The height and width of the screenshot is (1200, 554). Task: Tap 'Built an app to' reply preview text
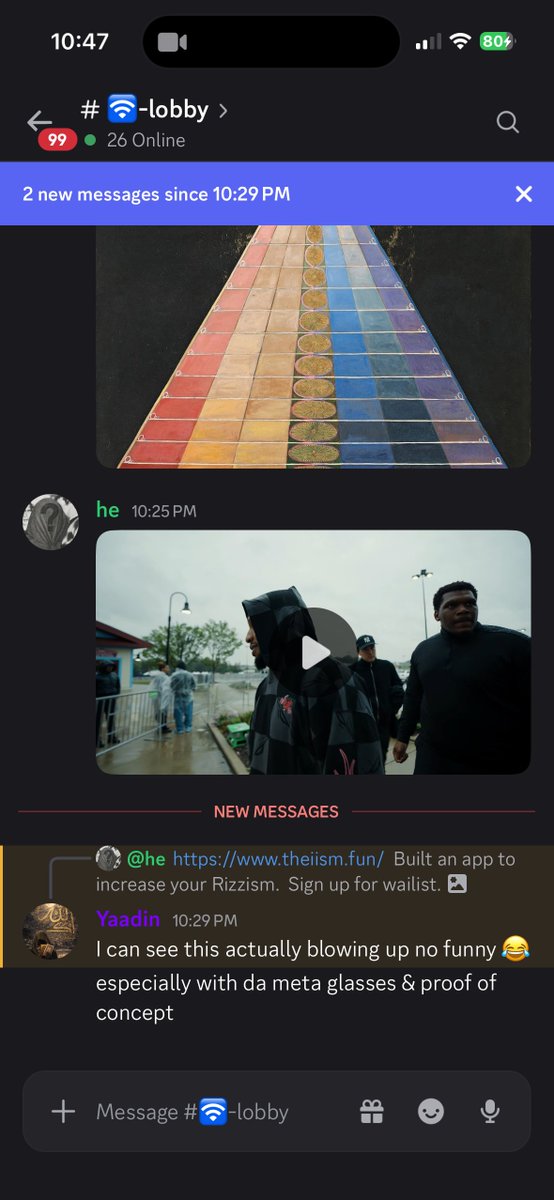click(455, 858)
